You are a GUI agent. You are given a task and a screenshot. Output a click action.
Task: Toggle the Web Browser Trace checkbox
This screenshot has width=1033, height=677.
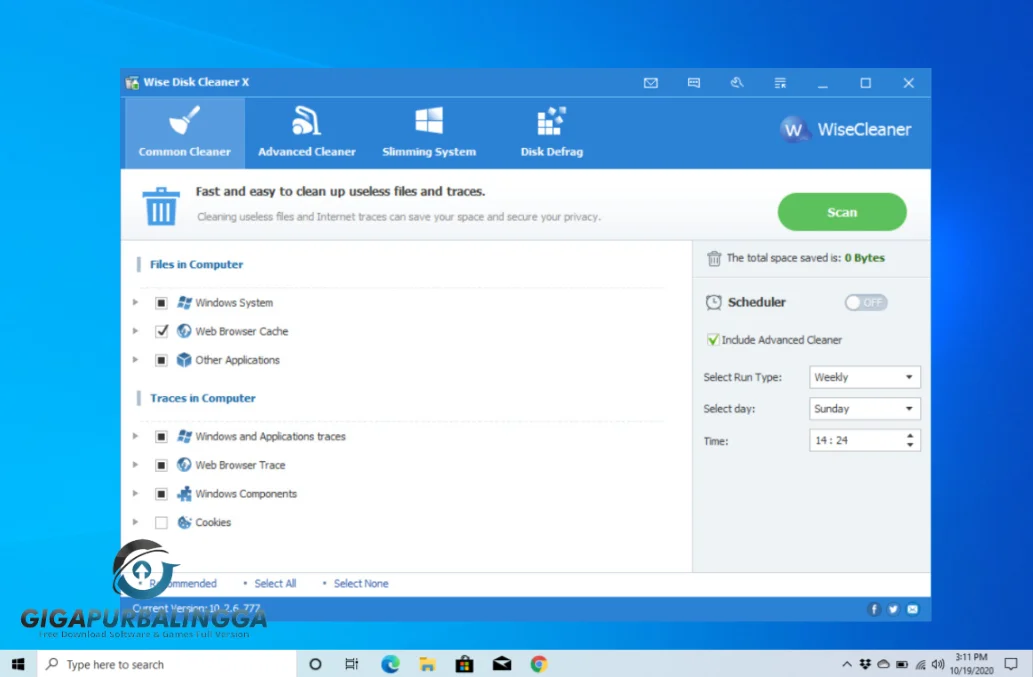coord(161,465)
